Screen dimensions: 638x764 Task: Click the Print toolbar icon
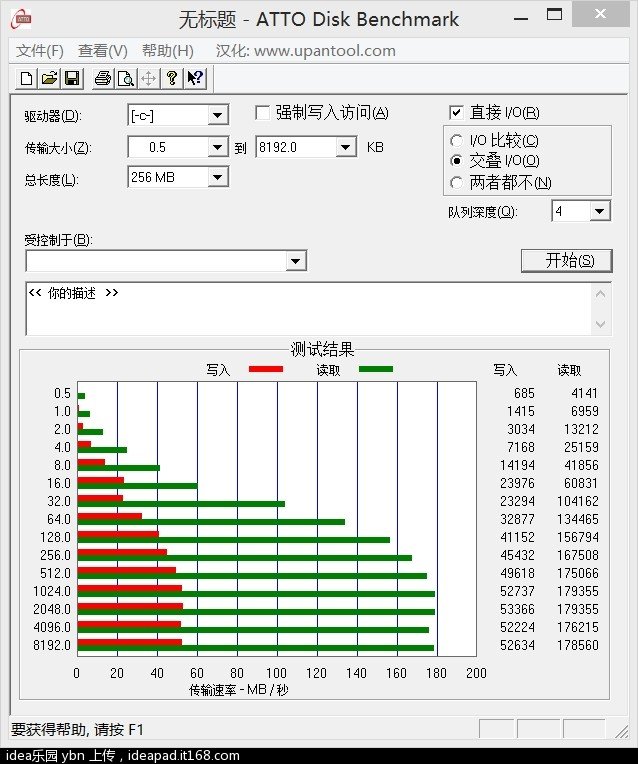tap(103, 78)
